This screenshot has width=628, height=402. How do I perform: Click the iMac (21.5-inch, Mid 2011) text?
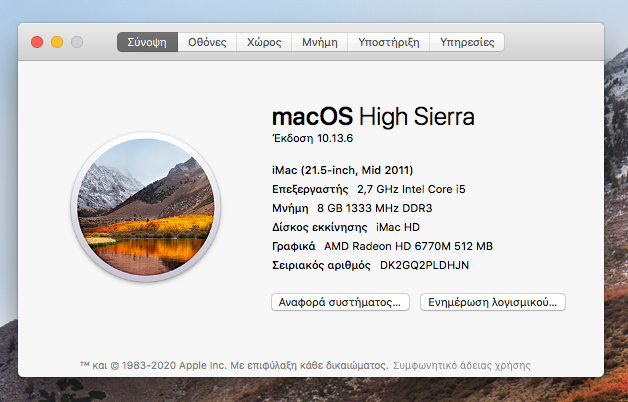click(342, 170)
